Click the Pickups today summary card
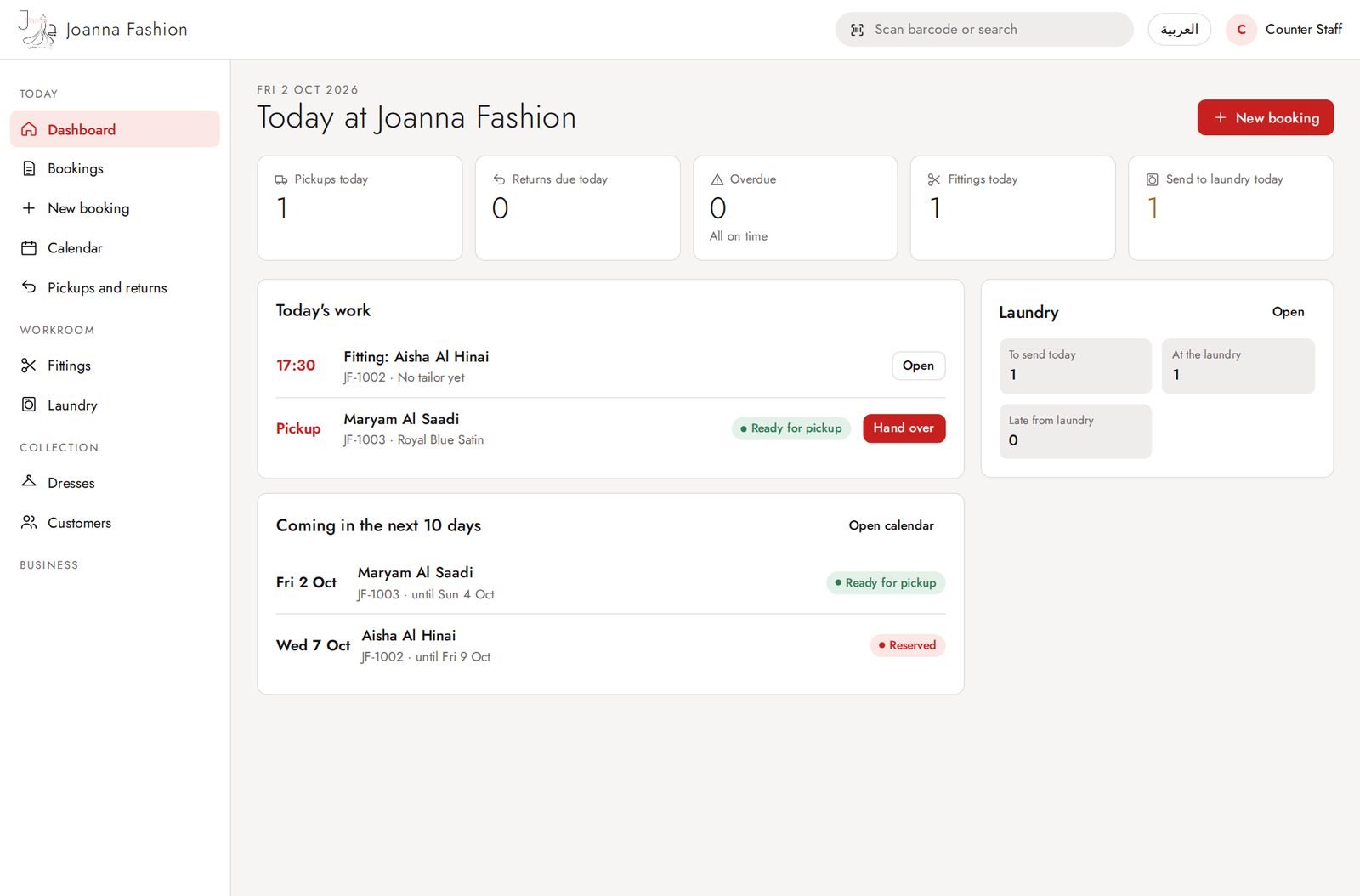This screenshot has height=896, width=1360. tap(360, 207)
